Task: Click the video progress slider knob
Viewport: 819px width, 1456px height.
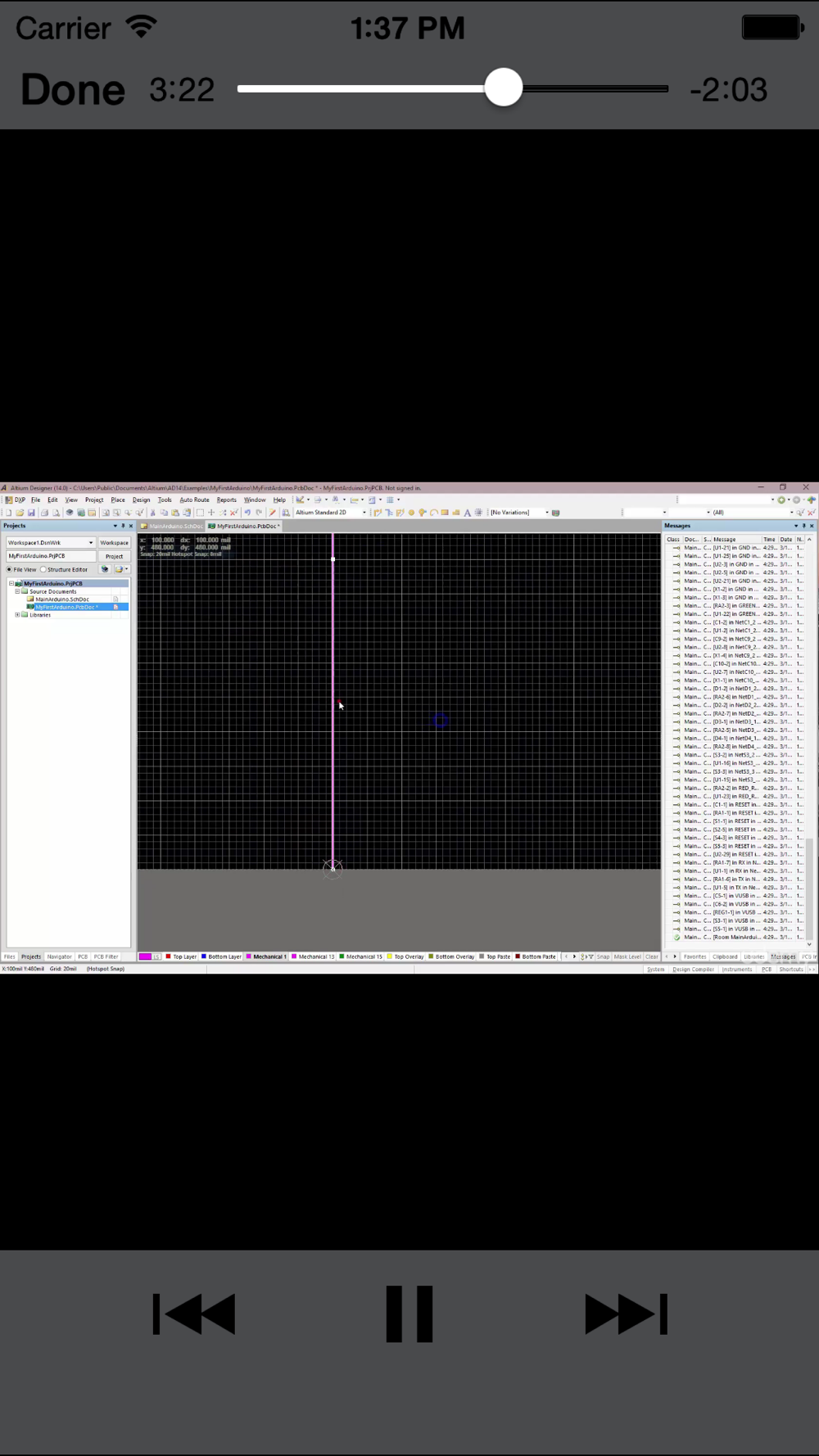Action: tap(503, 88)
